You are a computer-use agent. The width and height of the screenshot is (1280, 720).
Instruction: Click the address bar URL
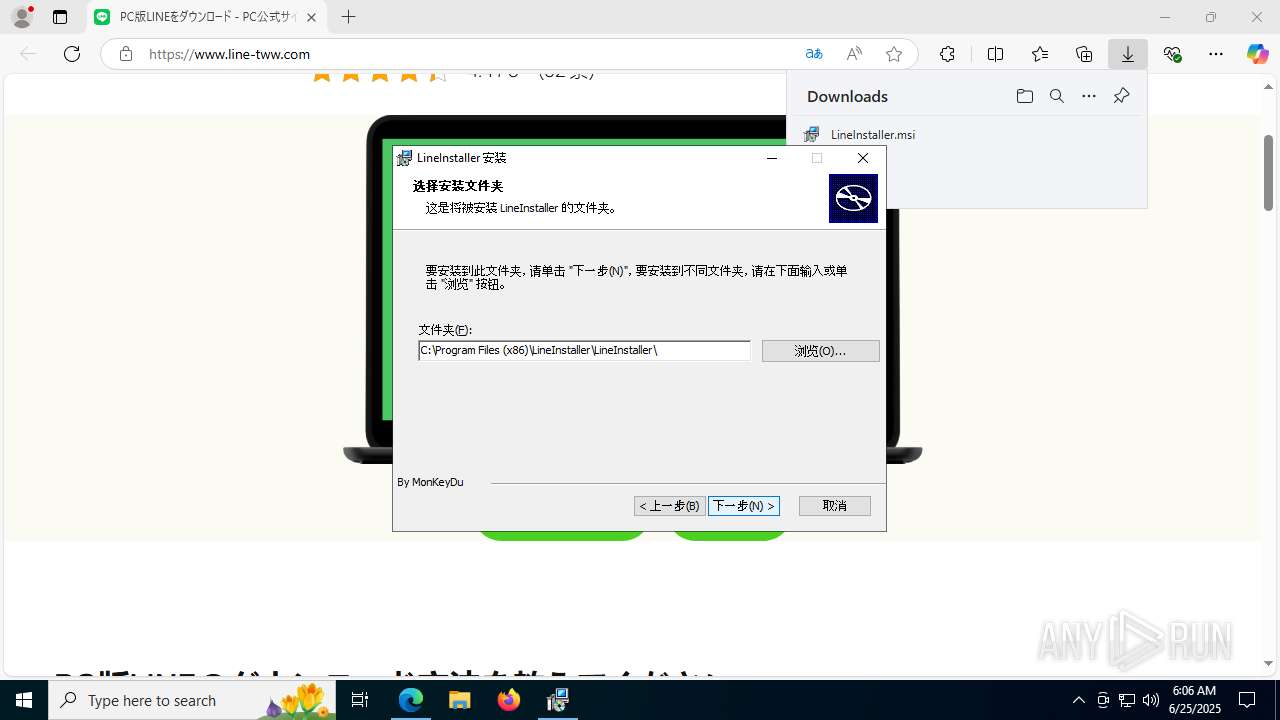(229, 54)
